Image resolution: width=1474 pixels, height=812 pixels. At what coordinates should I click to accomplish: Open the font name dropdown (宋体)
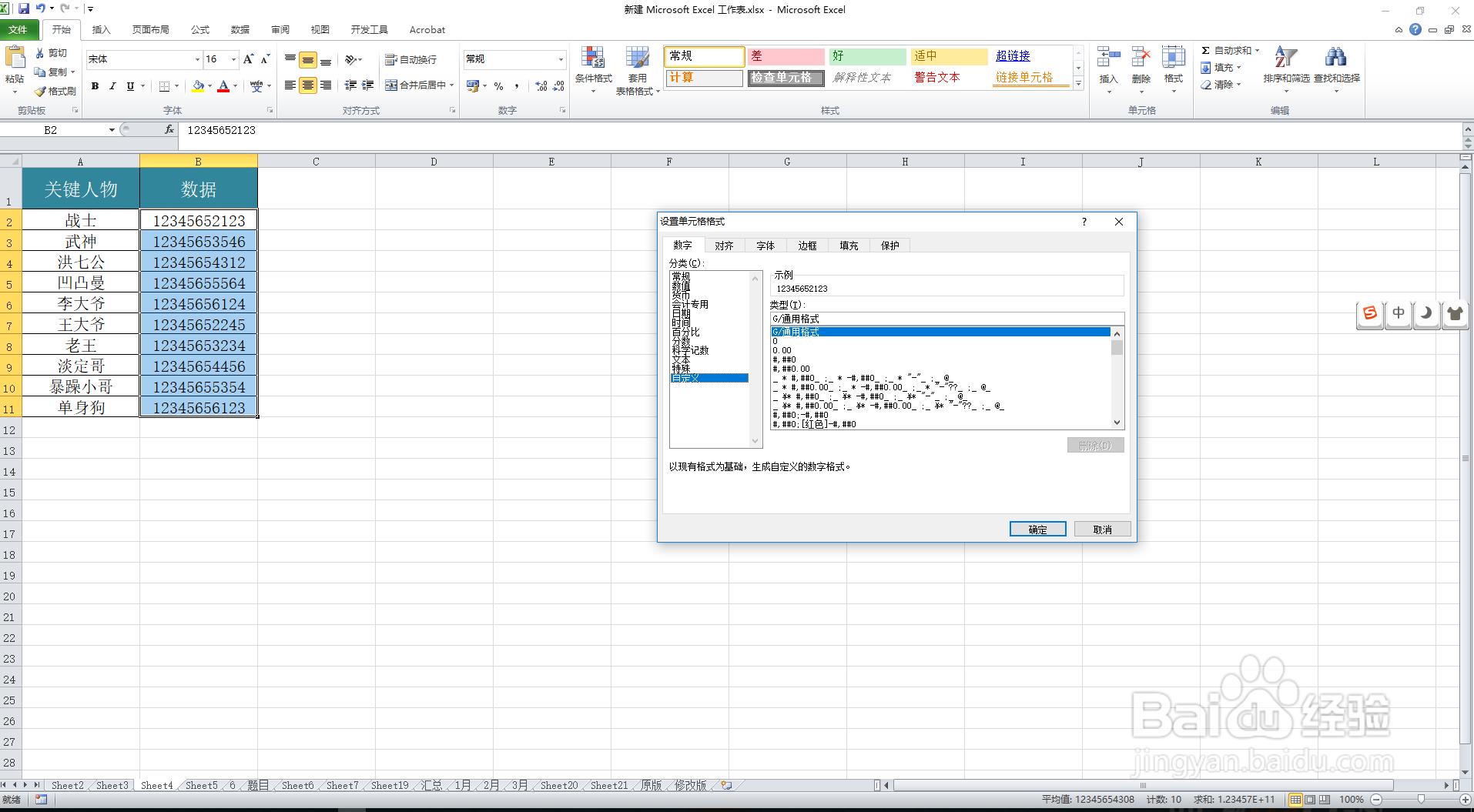[x=197, y=59]
